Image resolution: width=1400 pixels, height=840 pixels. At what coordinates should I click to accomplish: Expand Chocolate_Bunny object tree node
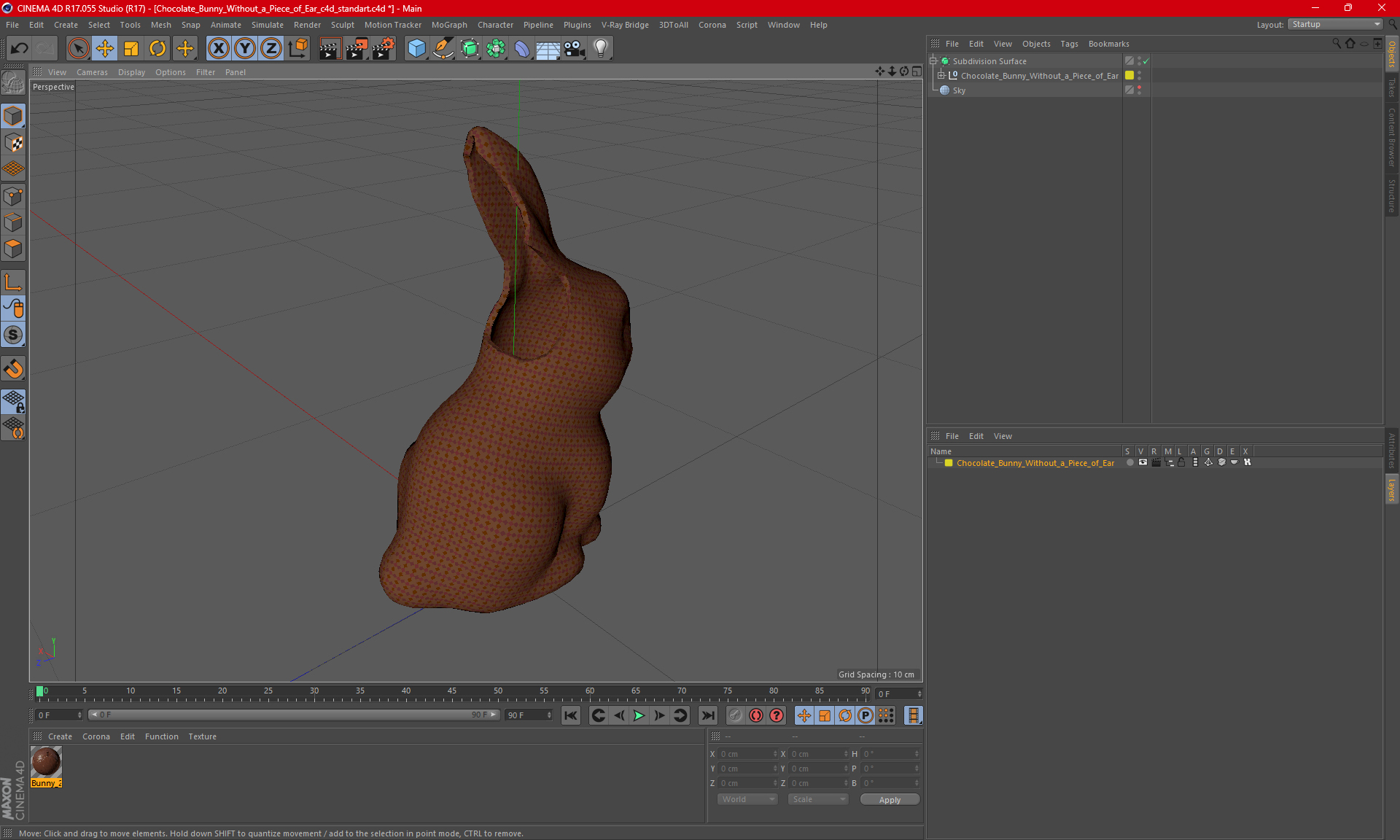point(941,76)
